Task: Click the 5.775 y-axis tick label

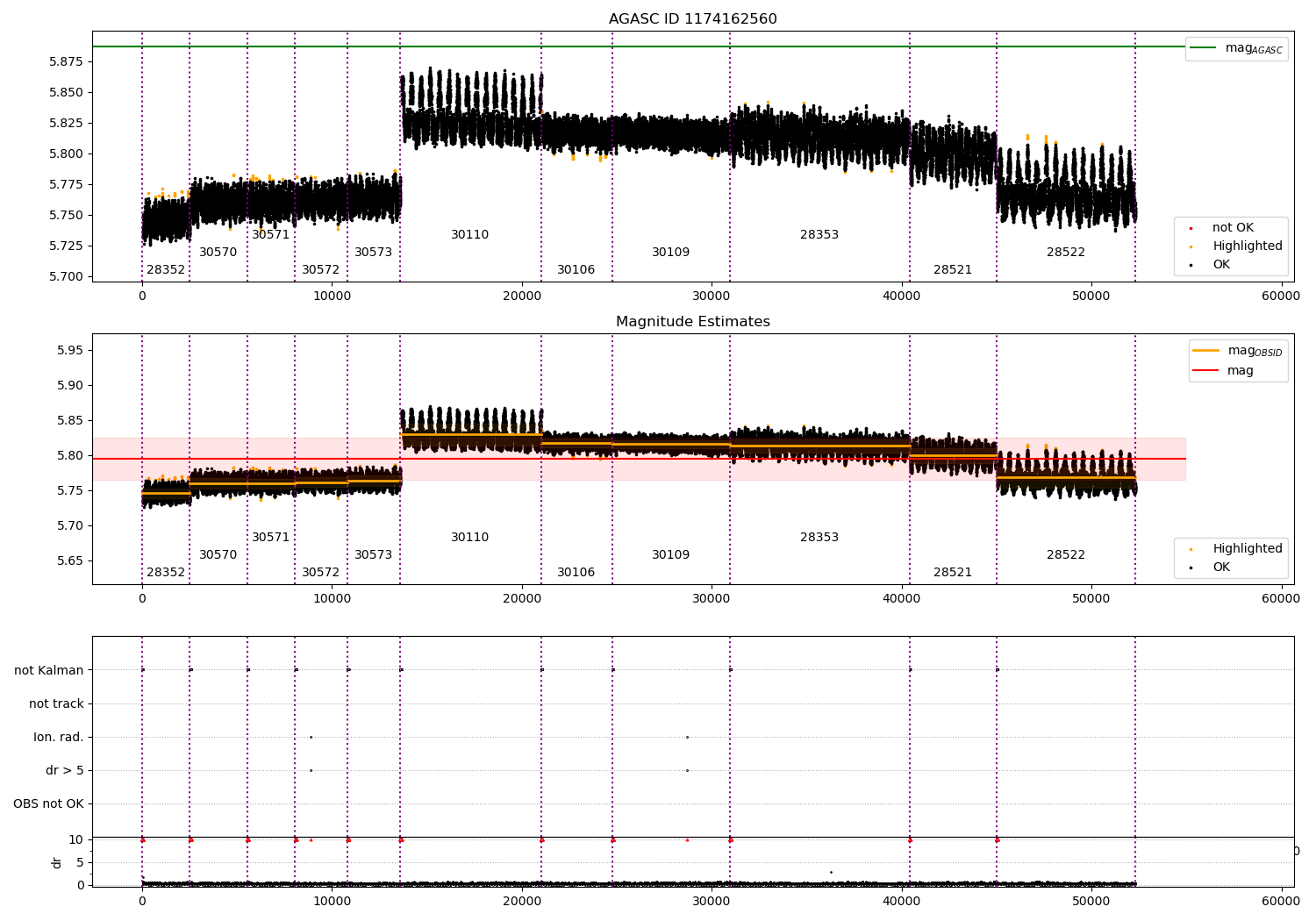Action: (66, 184)
